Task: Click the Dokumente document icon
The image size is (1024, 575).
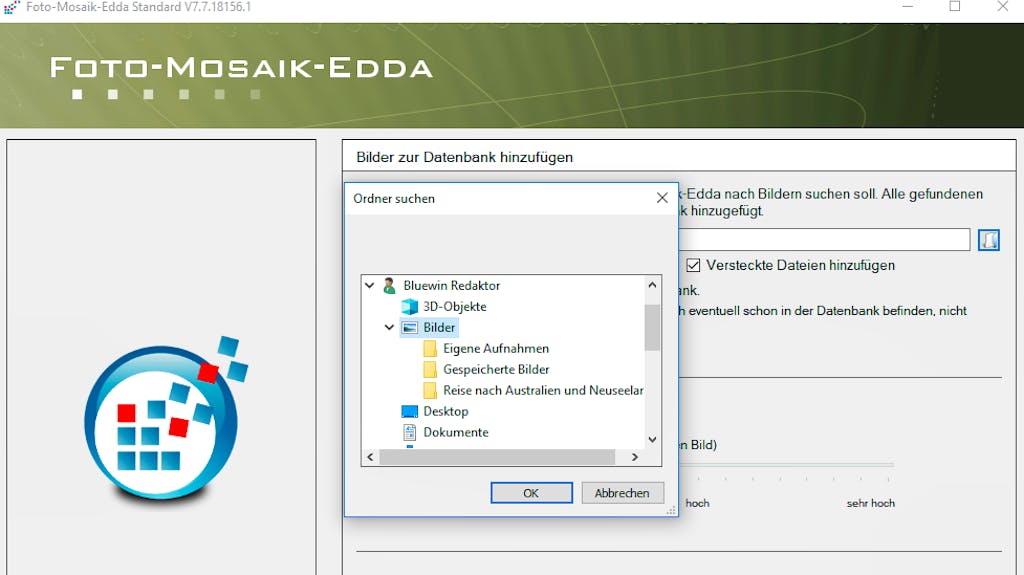Action: point(409,432)
